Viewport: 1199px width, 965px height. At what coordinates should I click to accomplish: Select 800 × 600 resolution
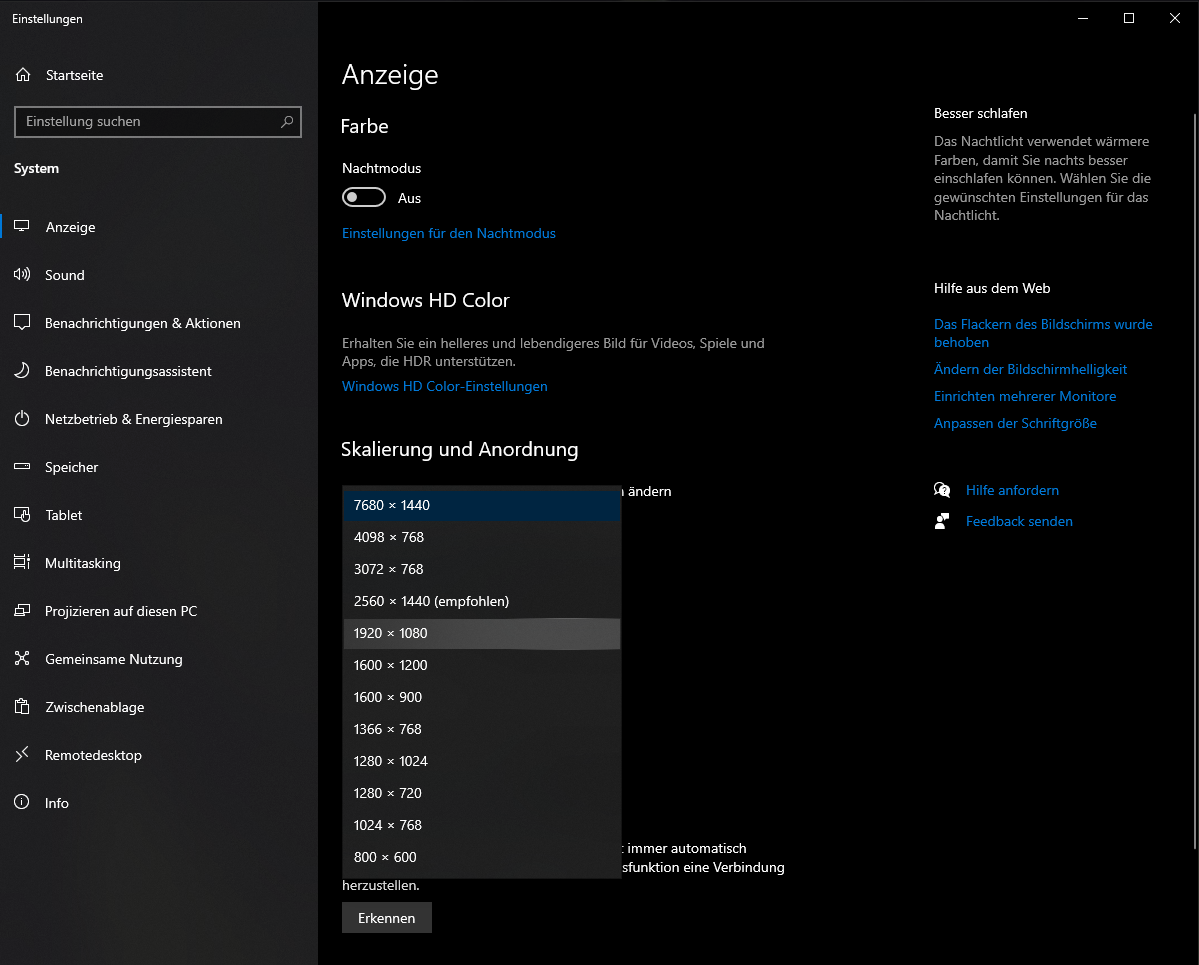tap(482, 859)
